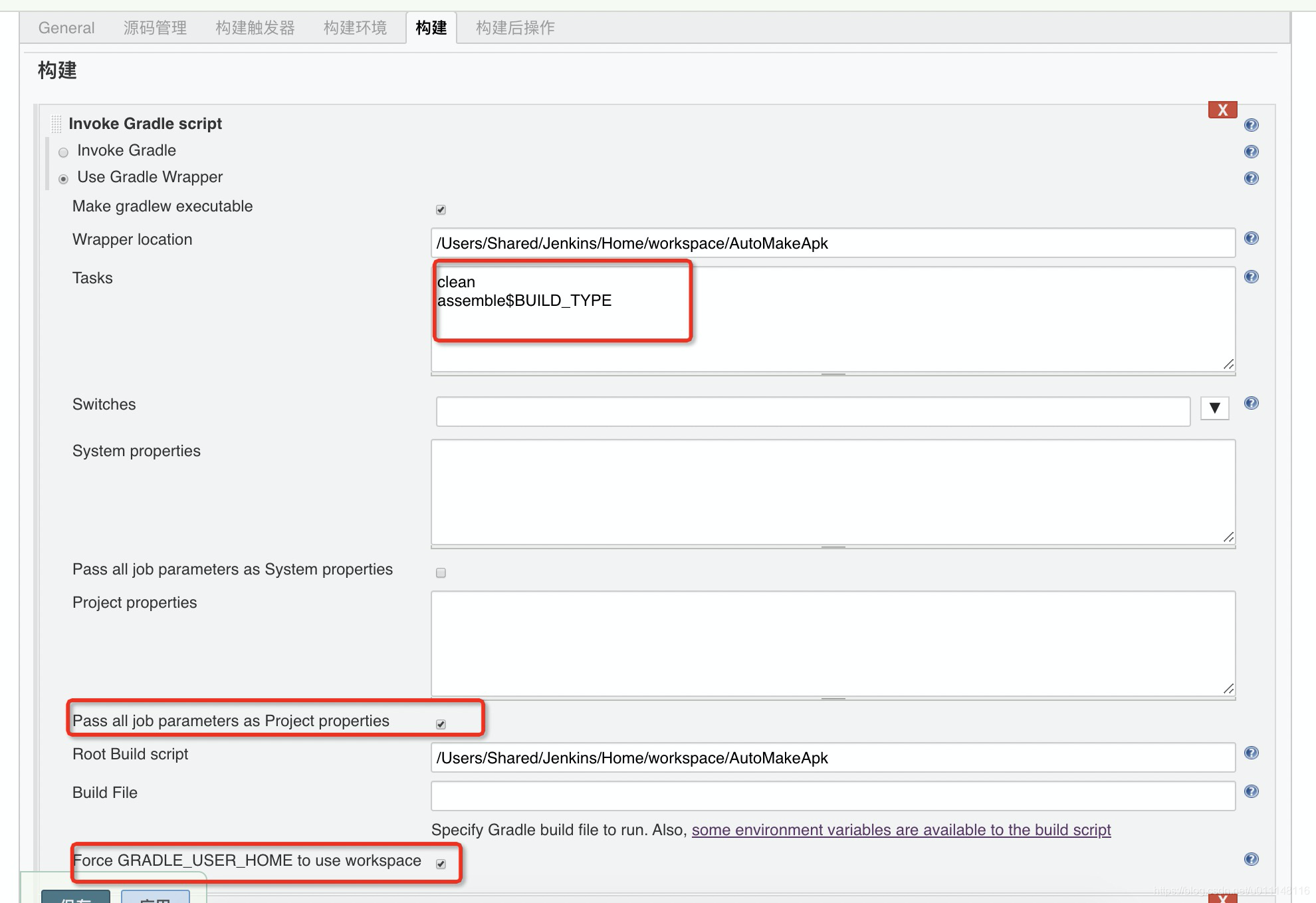Image resolution: width=1316 pixels, height=903 pixels.
Task: Grab the Project properties resize handle
Action: click(1228, 689)
